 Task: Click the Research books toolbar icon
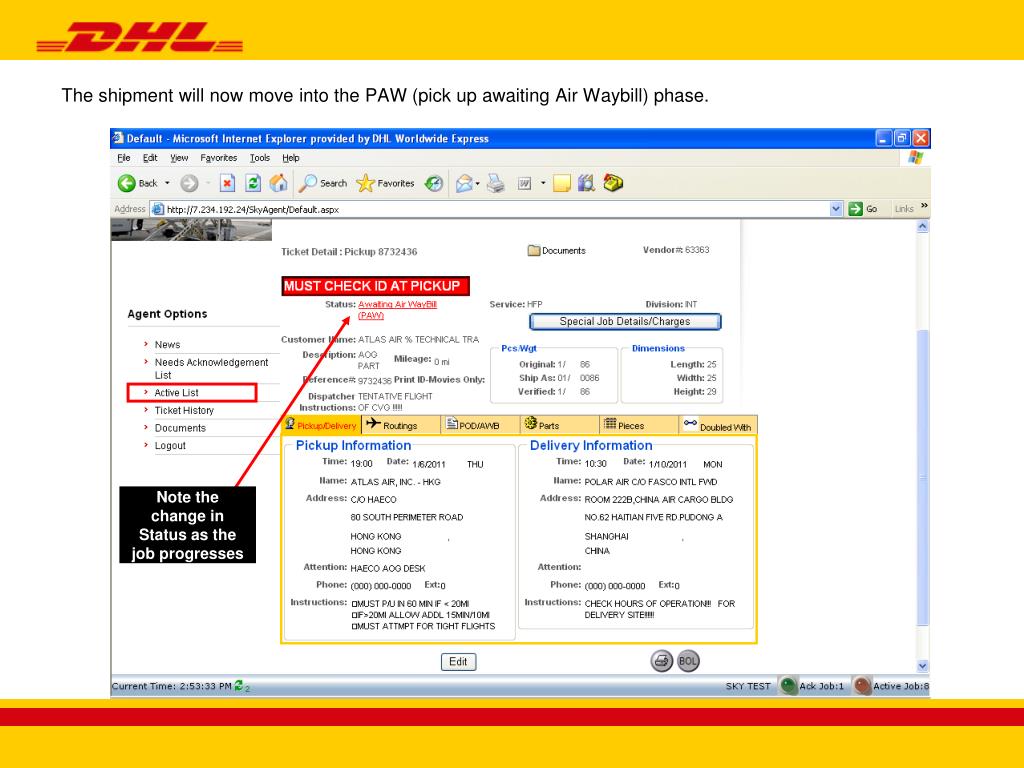(x=586, y=184)
